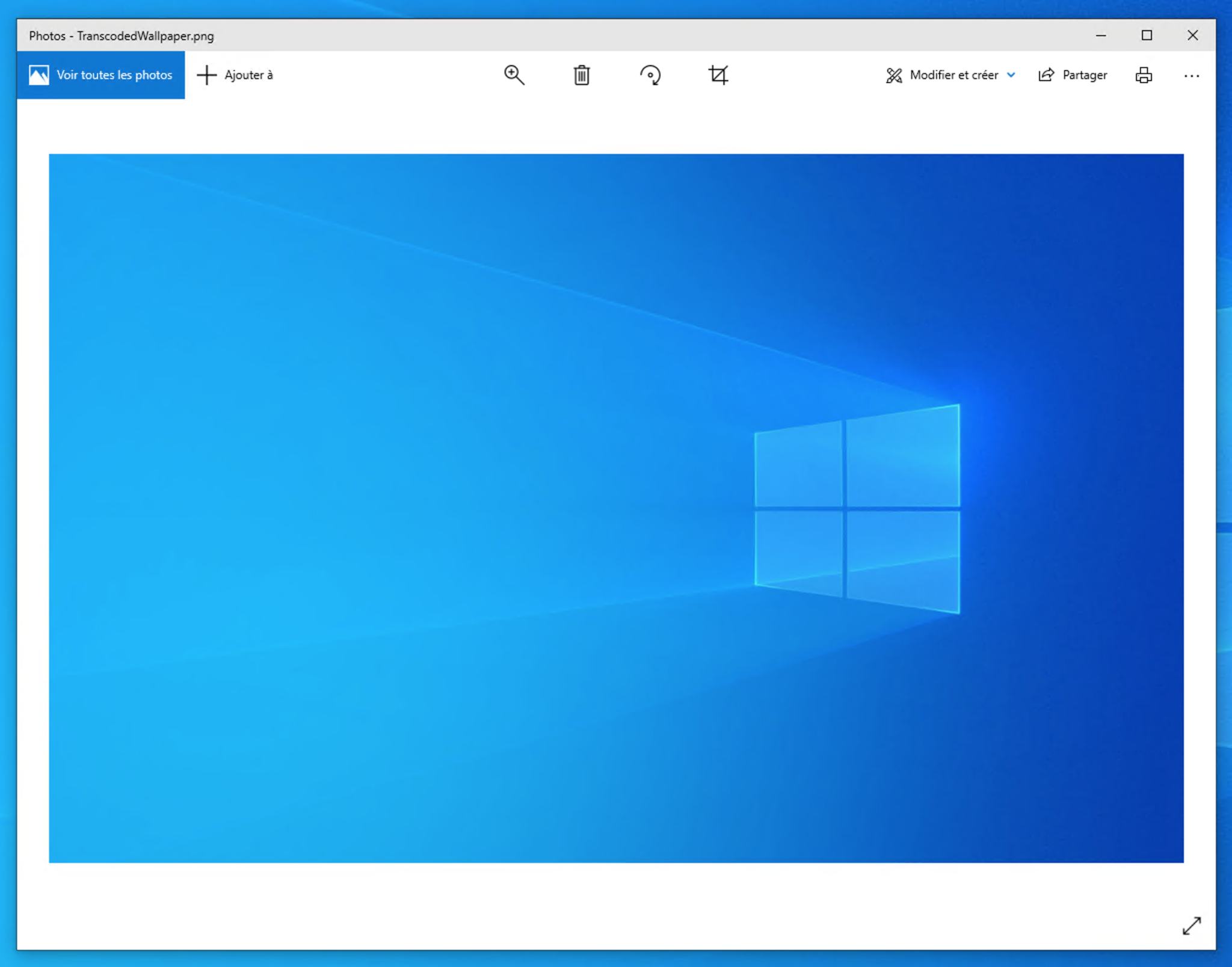Enter fullscreen with the expand arrows
Viewport: 1232px width, 967px height.
pyautogui.click(x=1192, y=927)
